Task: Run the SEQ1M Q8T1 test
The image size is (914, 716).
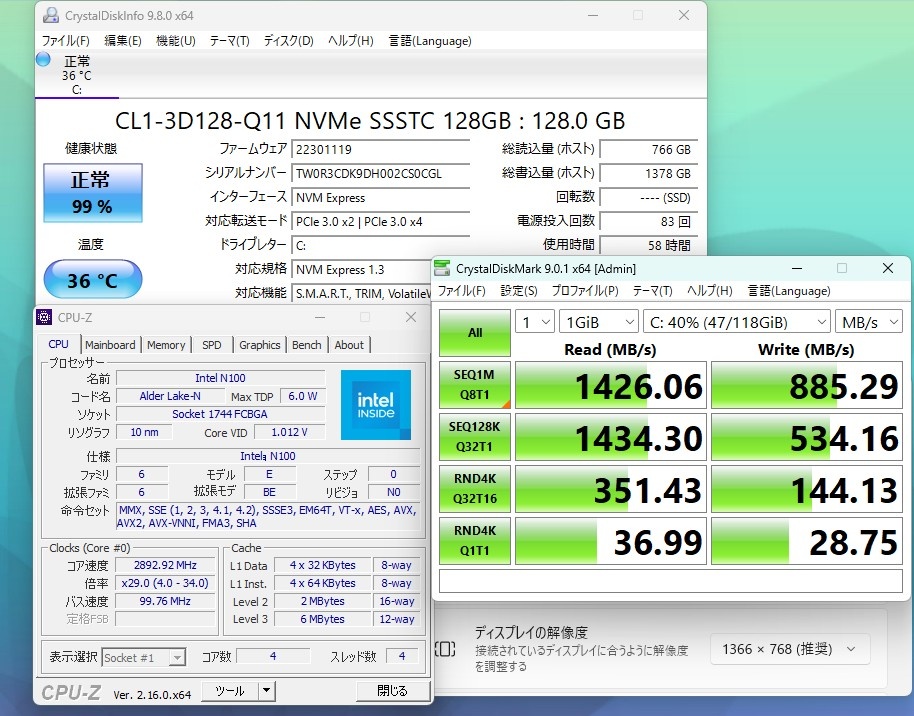Action: tap(475, 385)
